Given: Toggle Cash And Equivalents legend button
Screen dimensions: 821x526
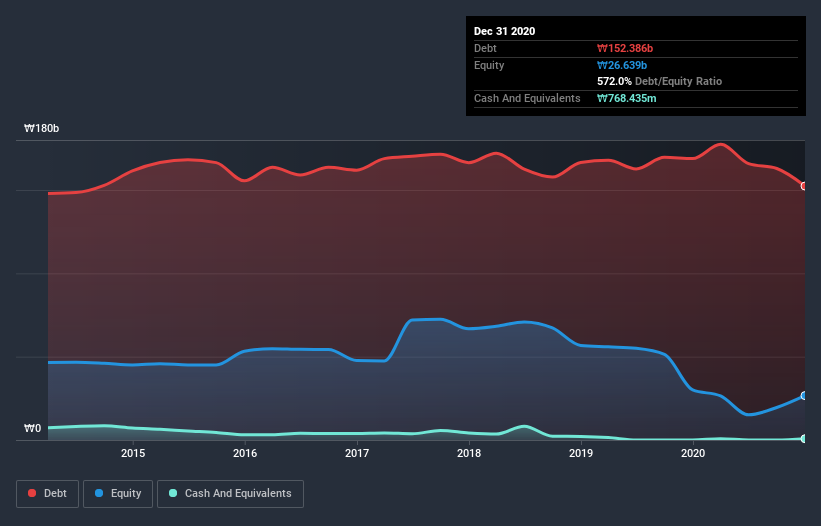Looking at the screenshot, I should 230,494.
